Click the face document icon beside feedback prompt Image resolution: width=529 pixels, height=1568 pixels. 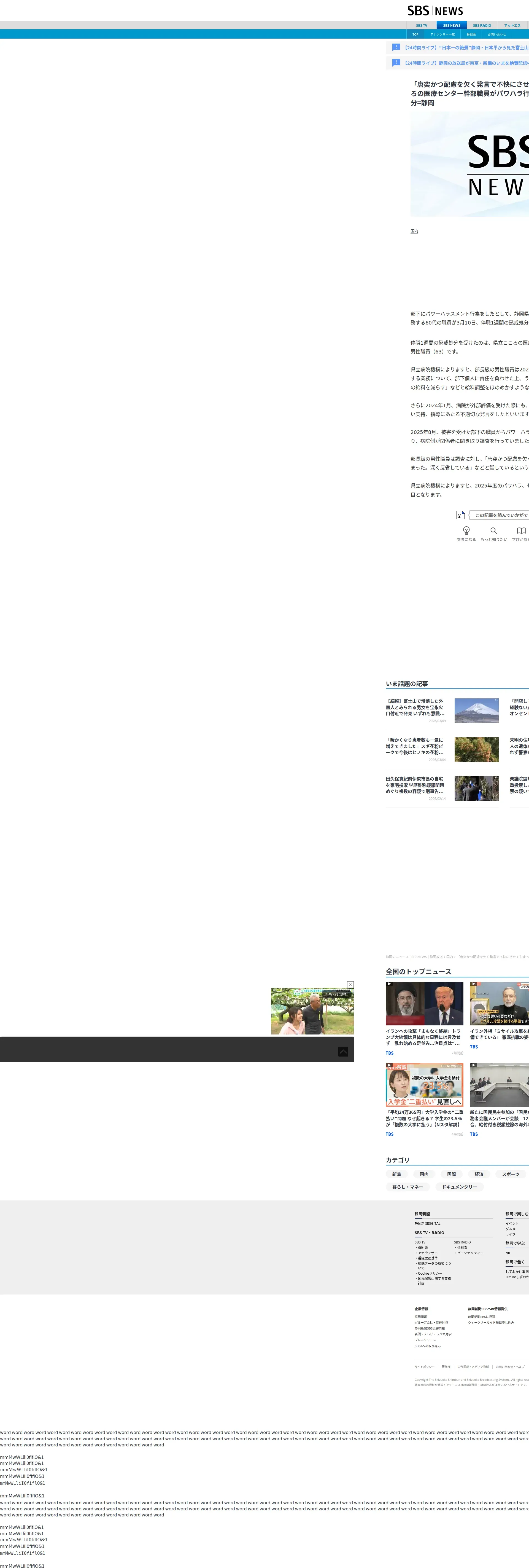point(461,515)
